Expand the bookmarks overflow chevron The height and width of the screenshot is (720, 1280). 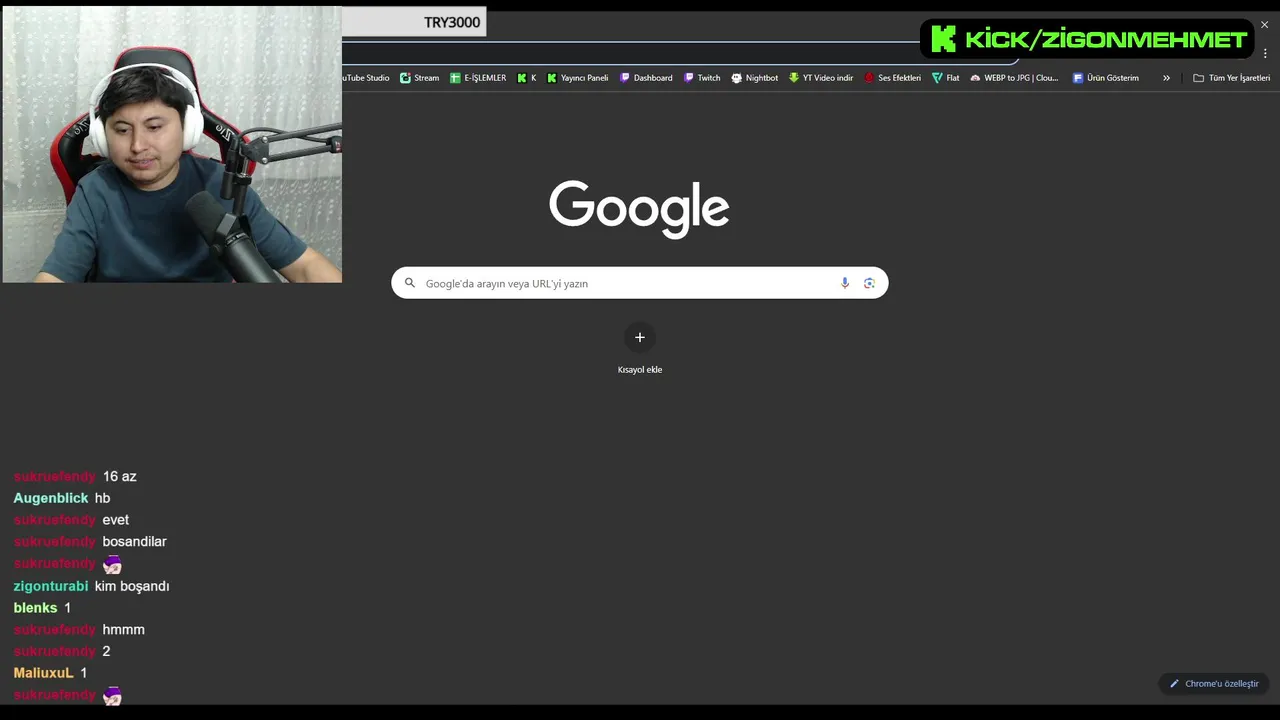pos(1166,78)
